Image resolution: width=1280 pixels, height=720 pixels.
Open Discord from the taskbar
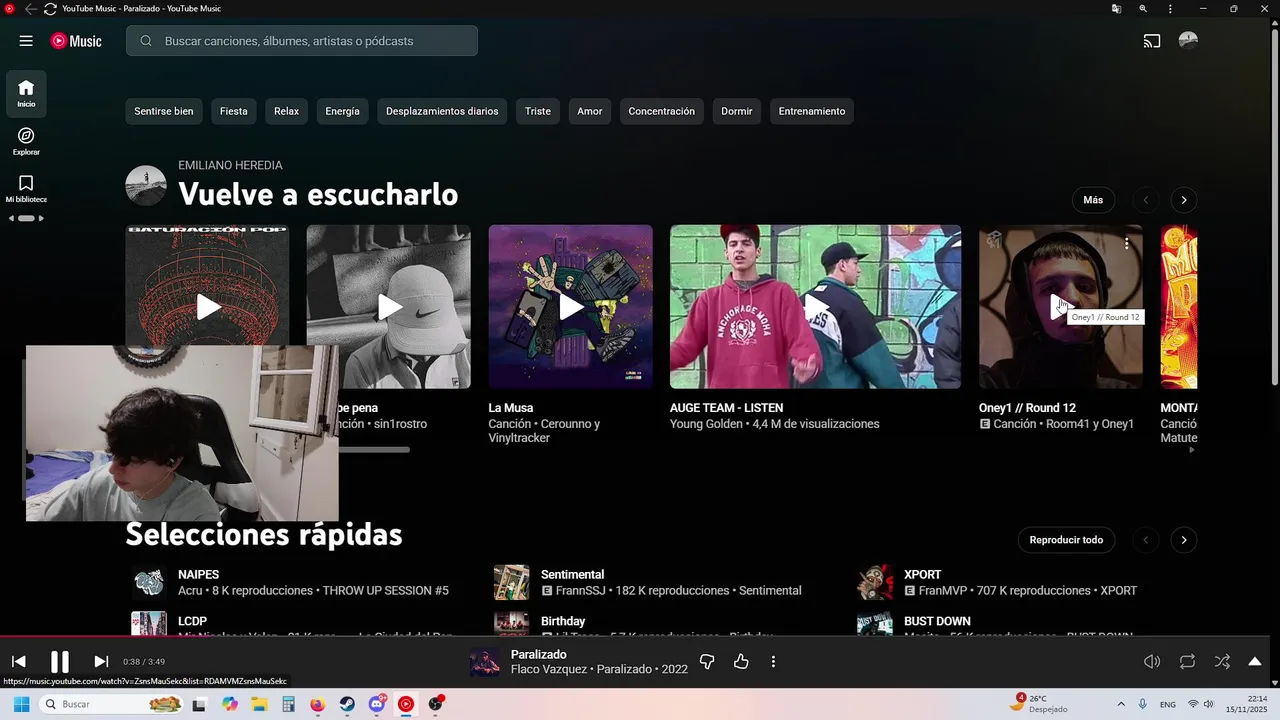tap(377, 704)
